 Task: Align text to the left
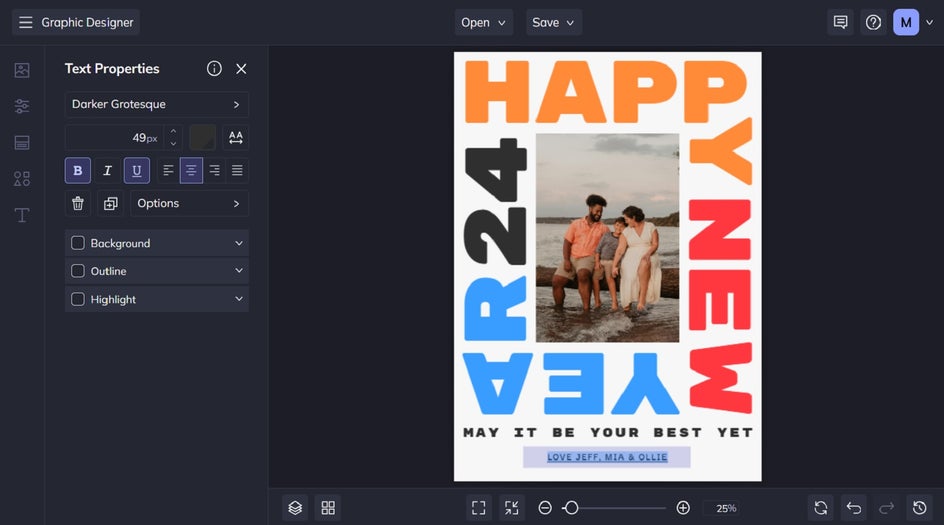pyautogui.click(x=169, y=170)
